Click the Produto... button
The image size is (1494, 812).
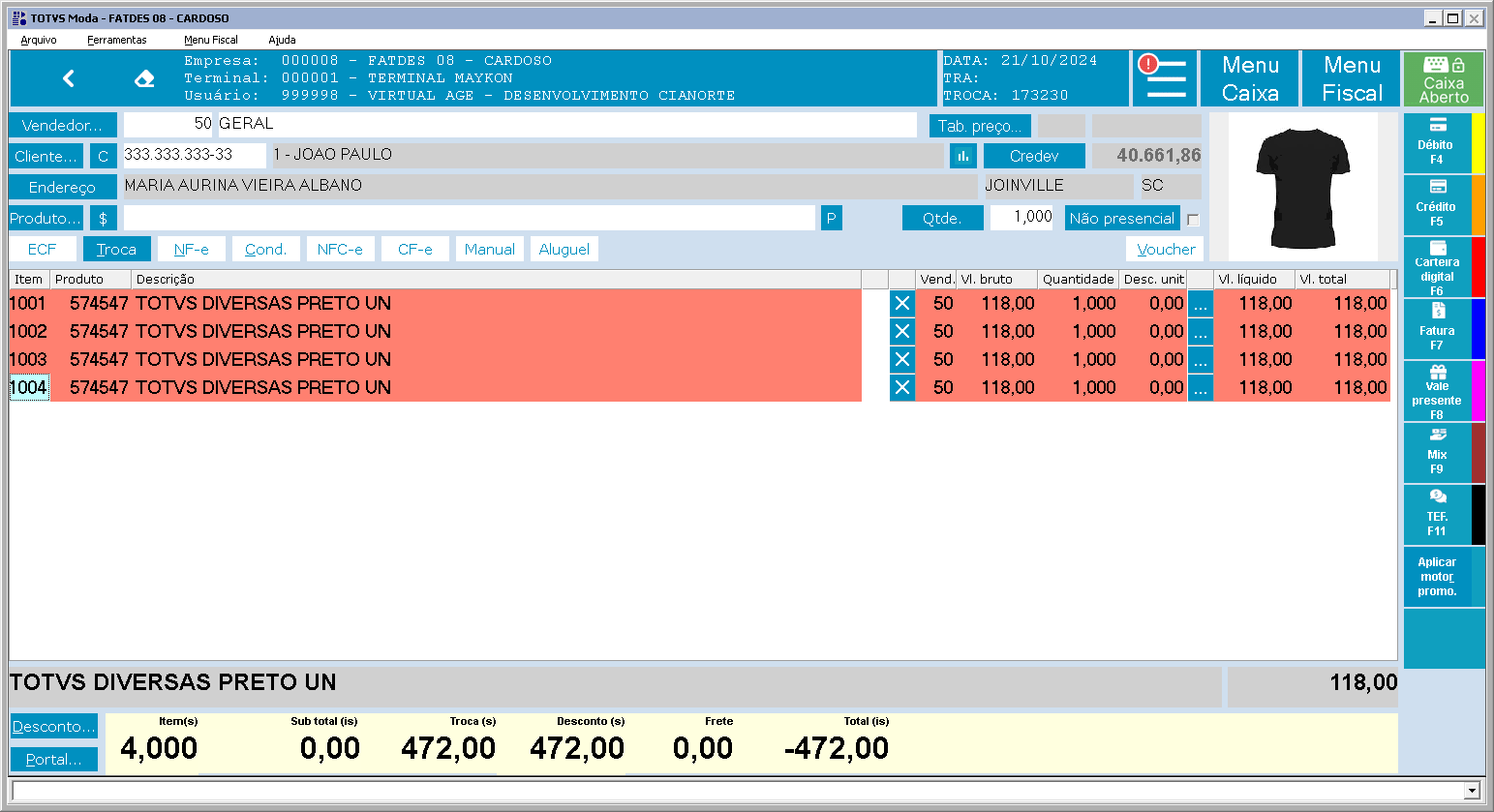[46, 218]
